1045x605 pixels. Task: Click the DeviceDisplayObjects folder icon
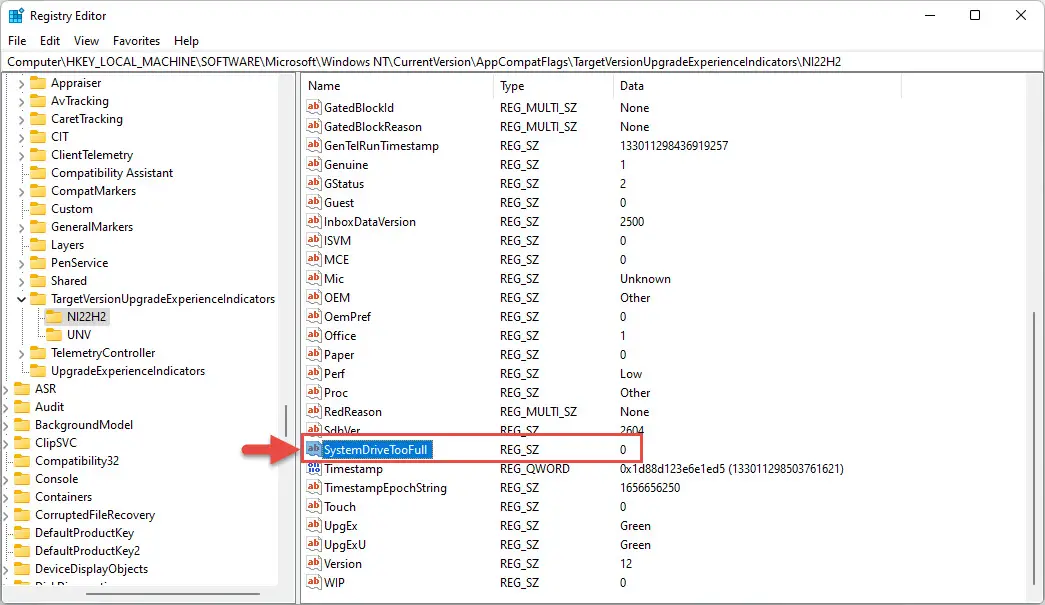point(22,568)
